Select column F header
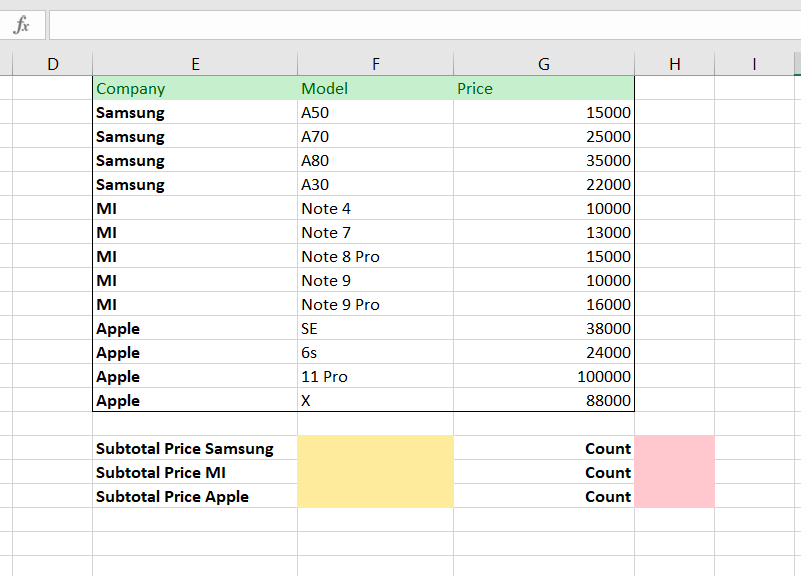 click(x=375, y=64)
